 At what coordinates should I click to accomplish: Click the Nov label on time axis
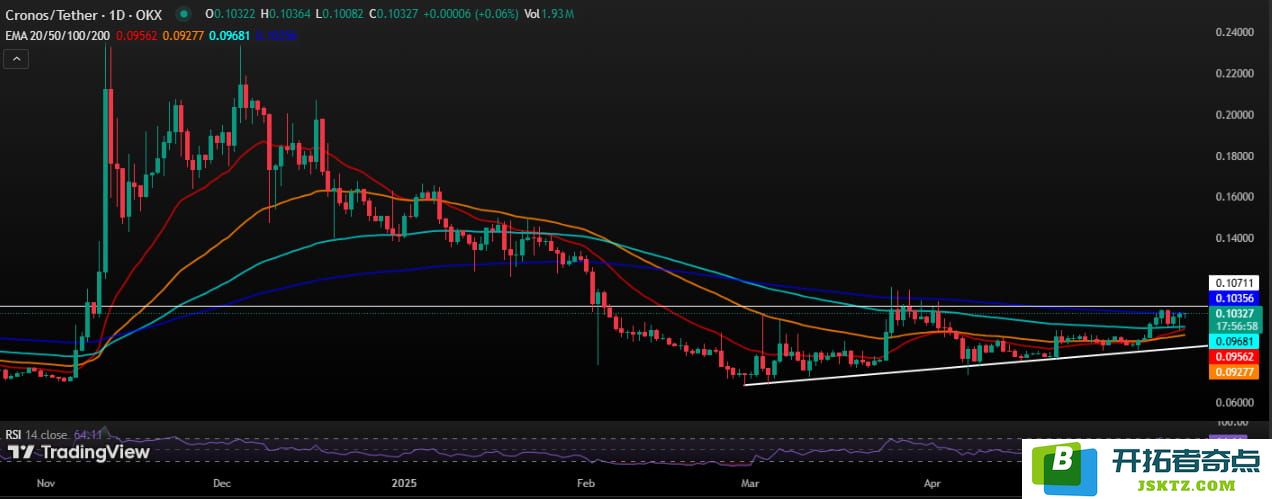47,482
